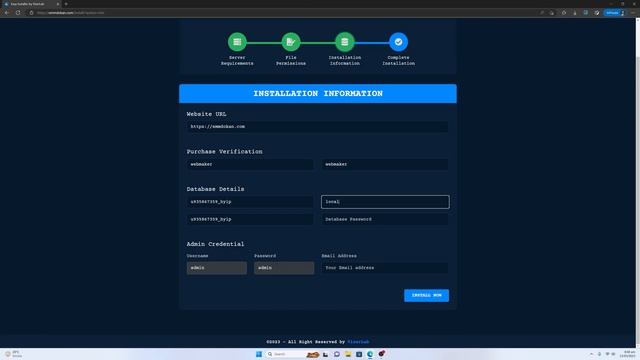Click the database username field
The image size is (640, 360).
pos(250,219)
